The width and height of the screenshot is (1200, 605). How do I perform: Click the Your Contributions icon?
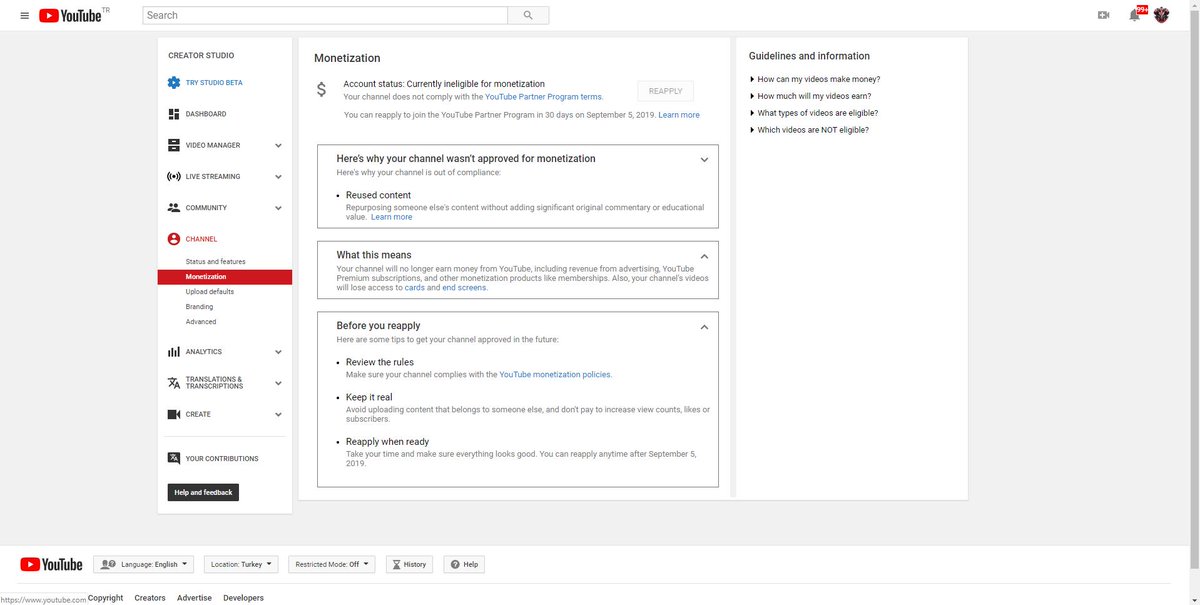point(174,458)
